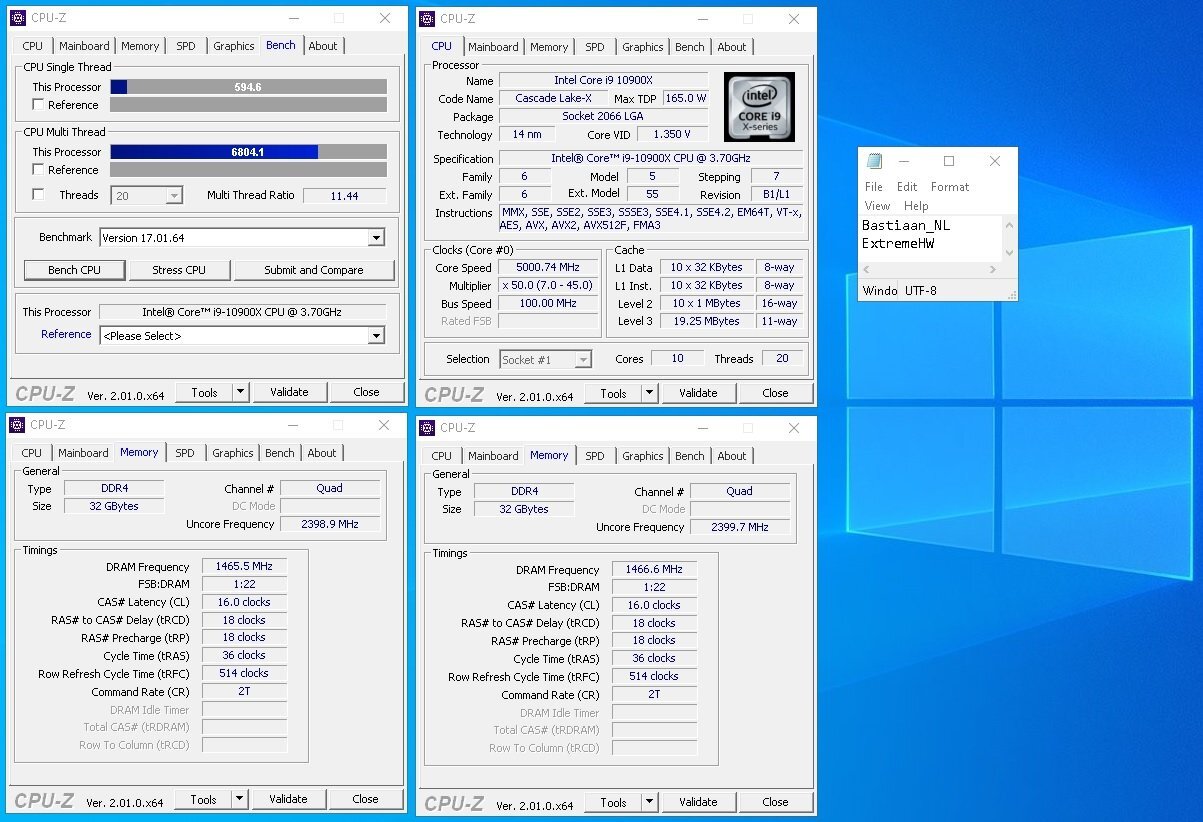This screenshot has height=822, width=1203.
Task: Expand Tools dropdown arrow in the processor info window
Action: 650,393
